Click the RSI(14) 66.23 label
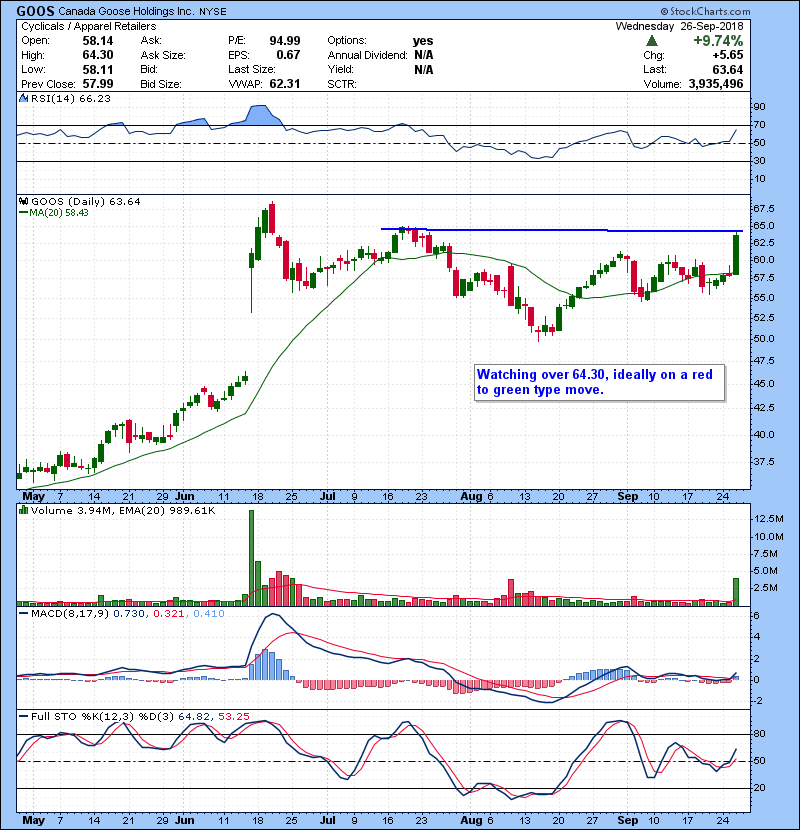This screenshot has width=800, height=830. click(x=71, y=98)
